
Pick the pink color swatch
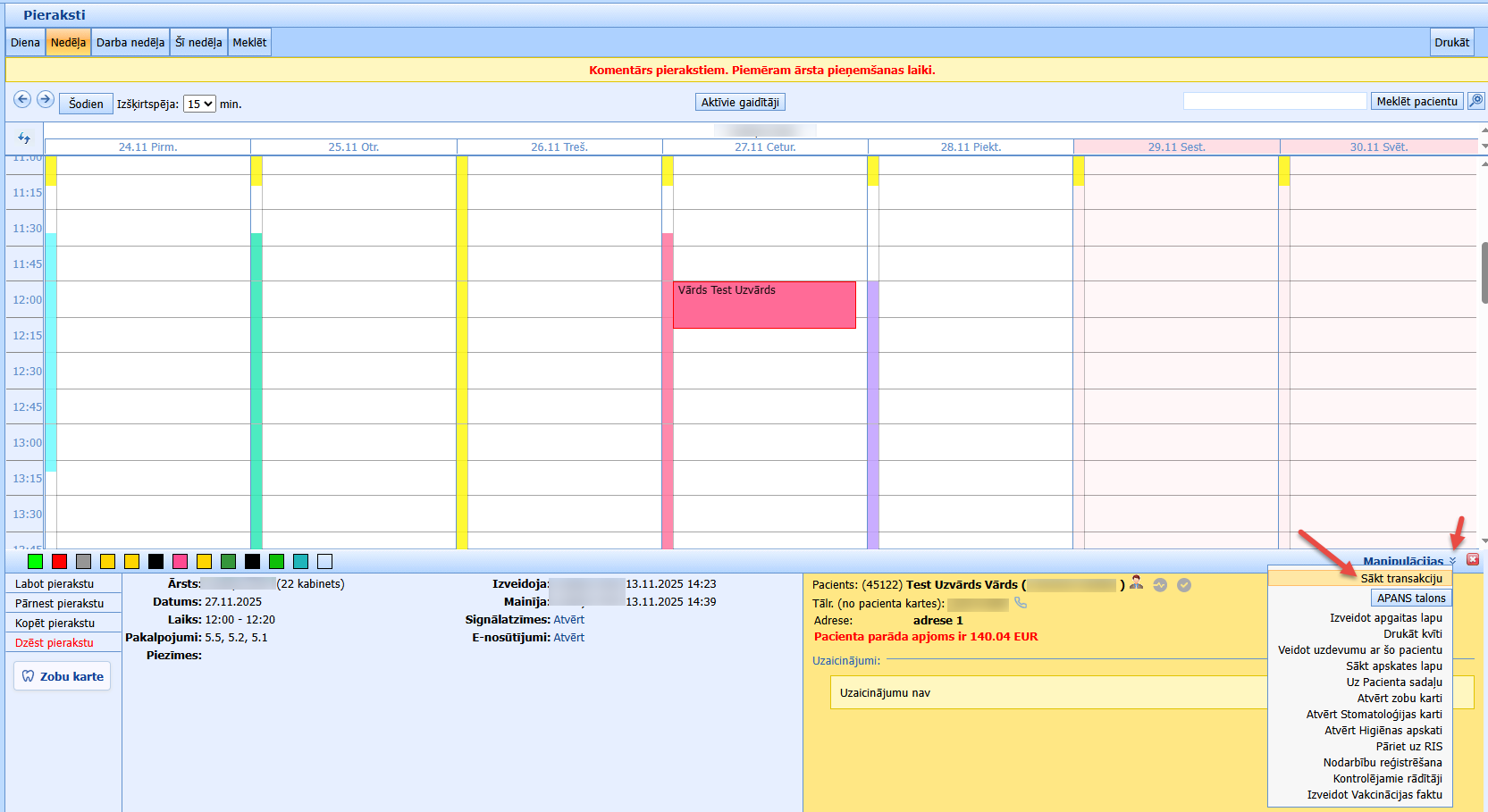click(x=180, y=561)
